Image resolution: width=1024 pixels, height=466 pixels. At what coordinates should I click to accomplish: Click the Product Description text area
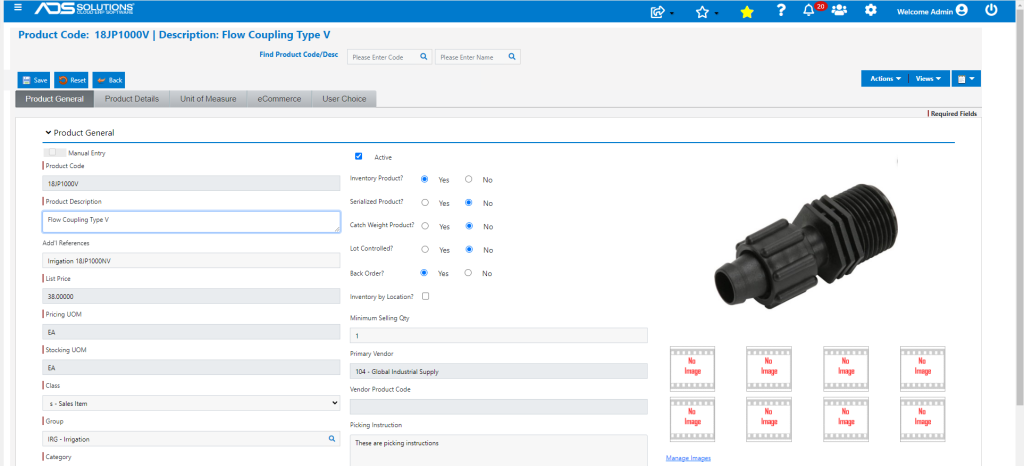point(191,221)
